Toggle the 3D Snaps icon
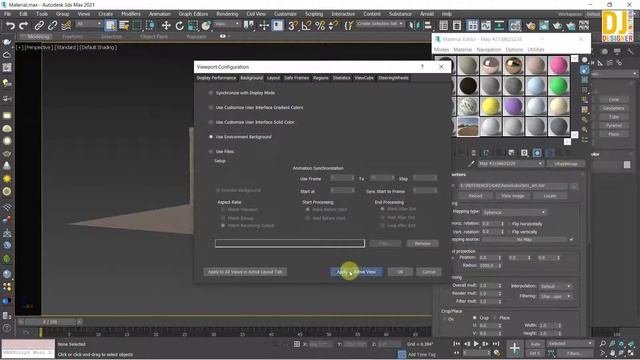This screenshot has width=640, height=360. (x=292, y=26)
